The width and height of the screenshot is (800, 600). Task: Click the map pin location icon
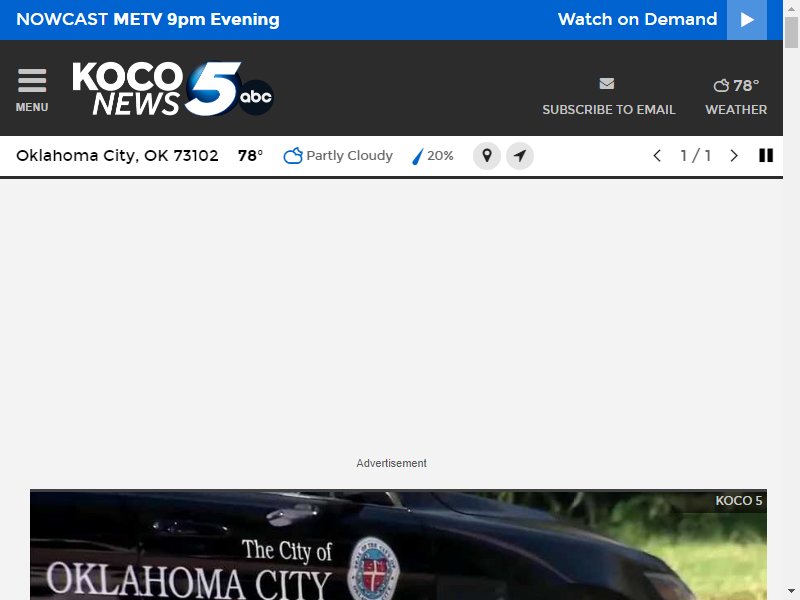(487, 156)
